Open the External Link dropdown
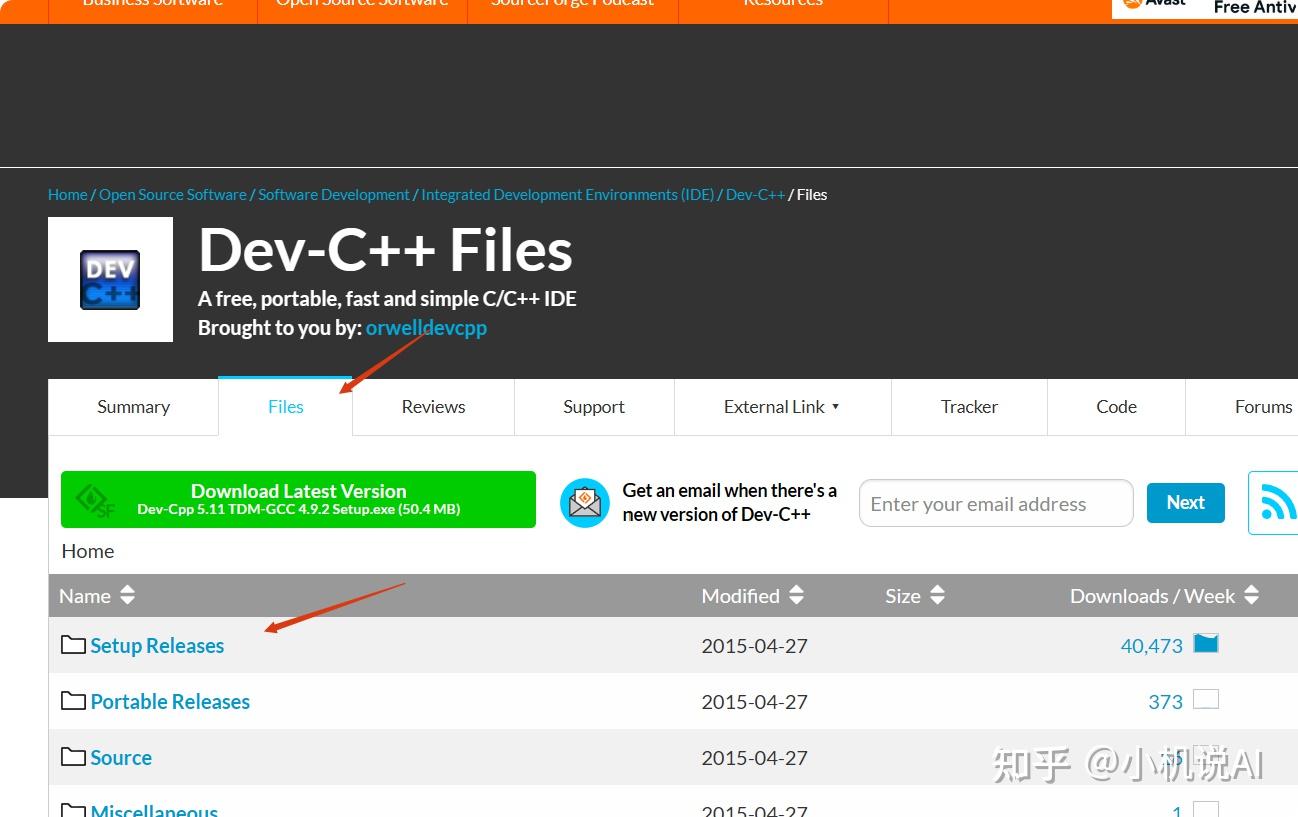 coord(782,407)
